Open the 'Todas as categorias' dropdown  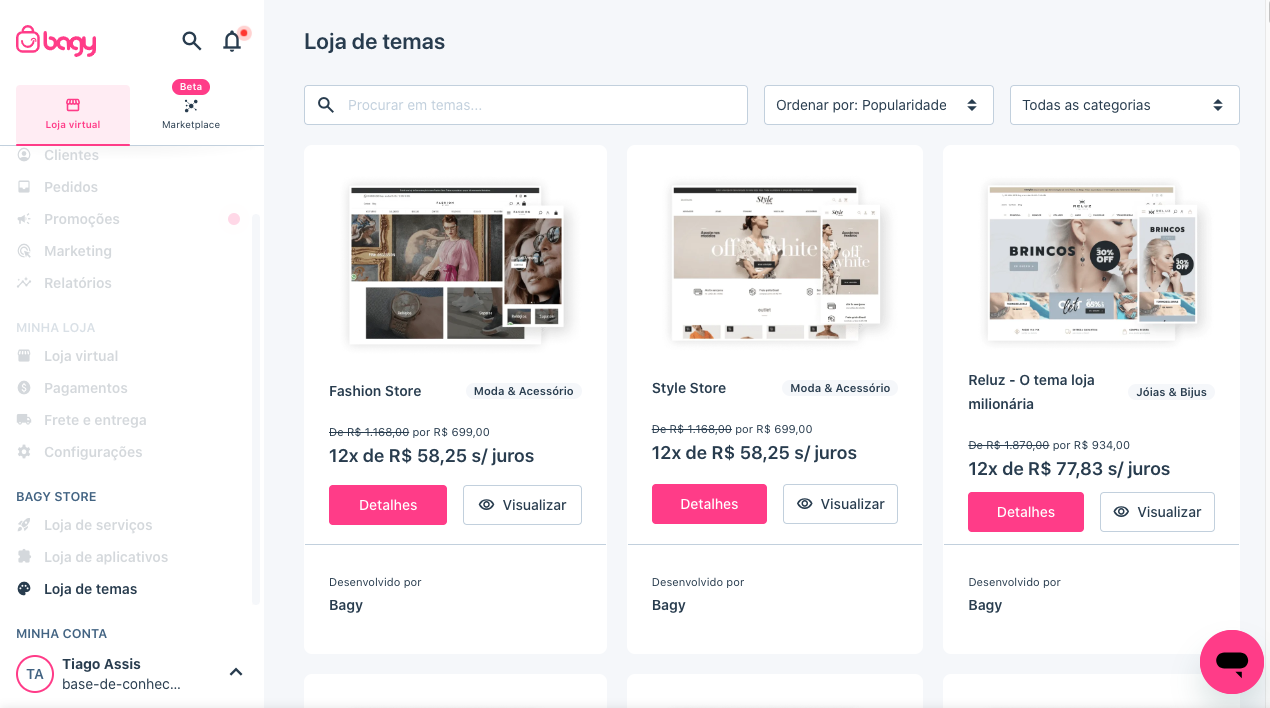point(1124,104)
